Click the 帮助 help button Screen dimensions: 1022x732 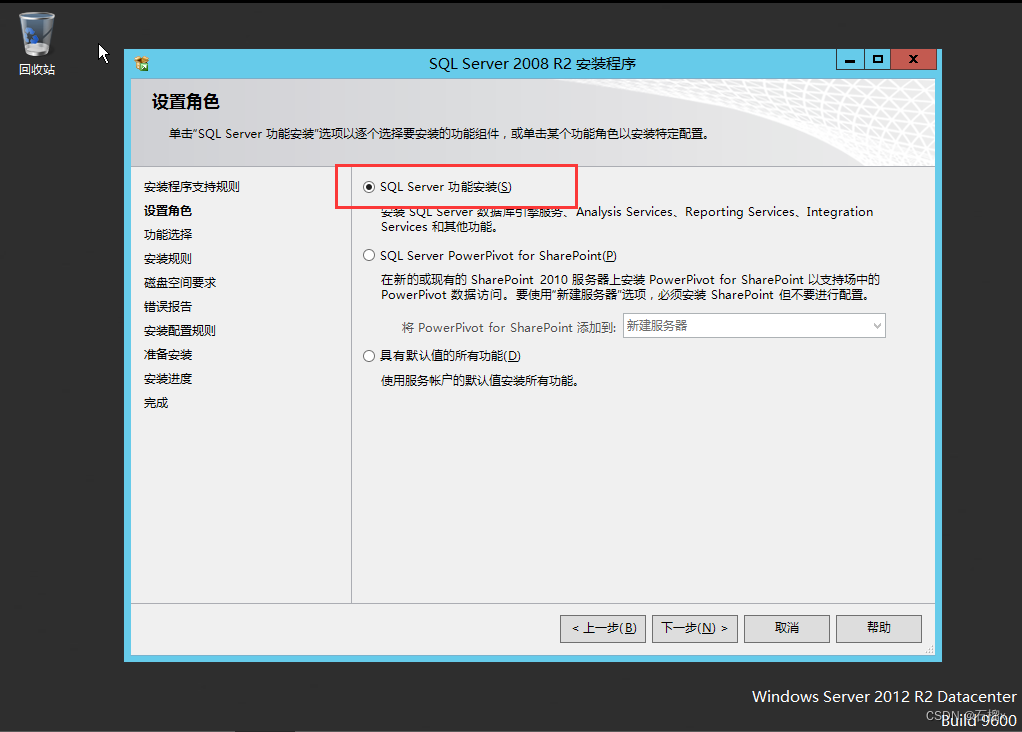point(879,628)
